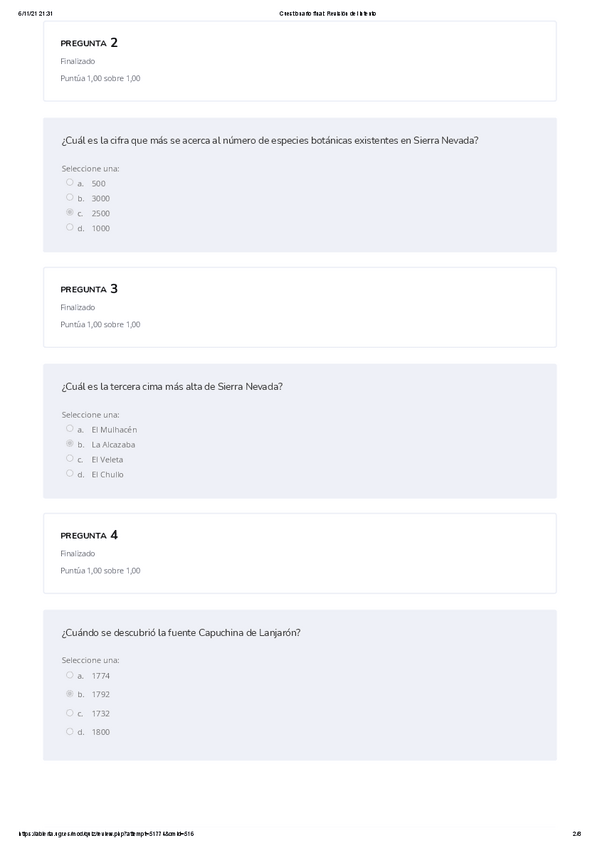Choose the 2500 answer radio button

[70, 213]
